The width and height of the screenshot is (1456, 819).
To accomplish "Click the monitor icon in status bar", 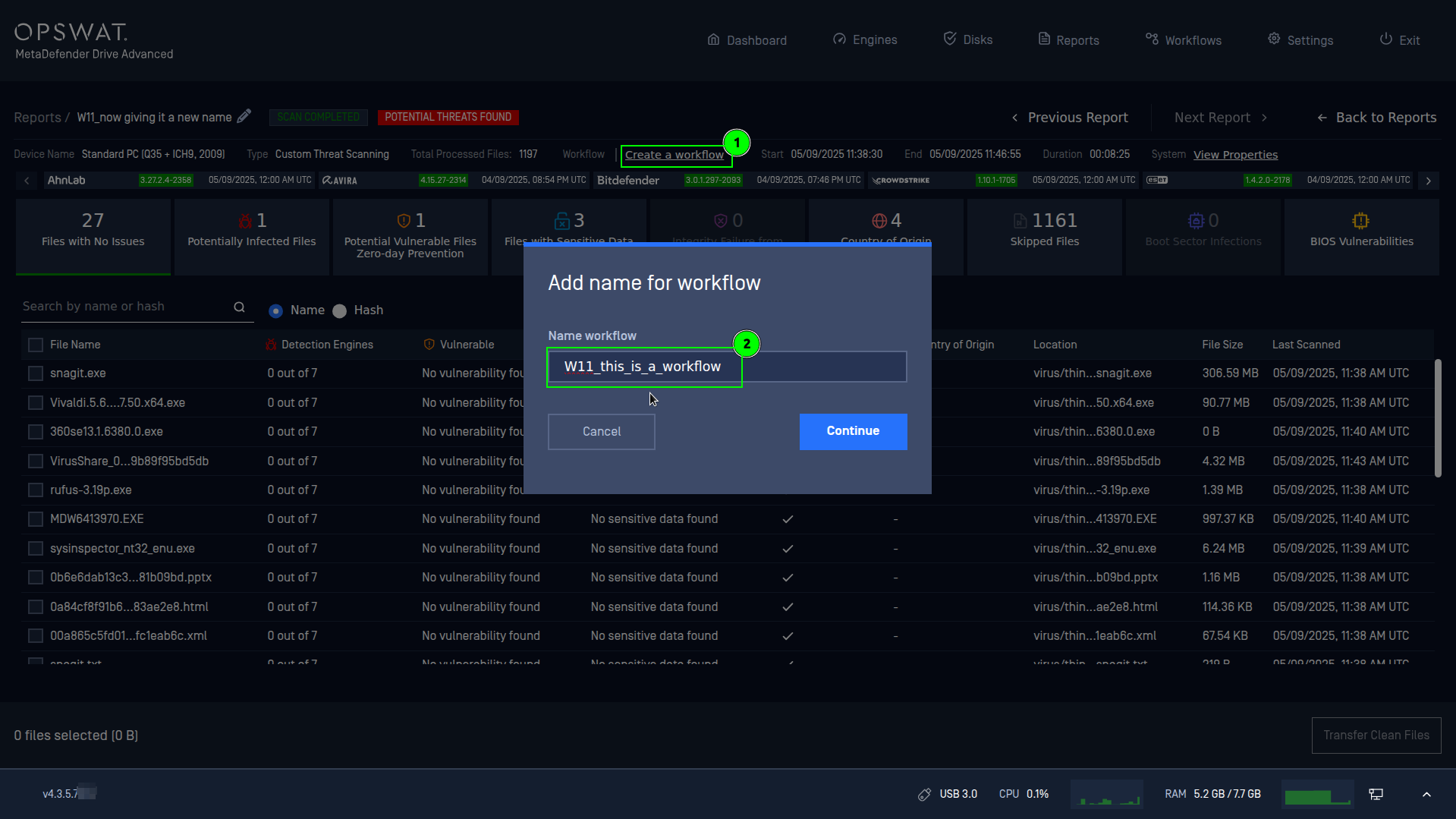I will pyautogui.click(x=1376, y=794).
